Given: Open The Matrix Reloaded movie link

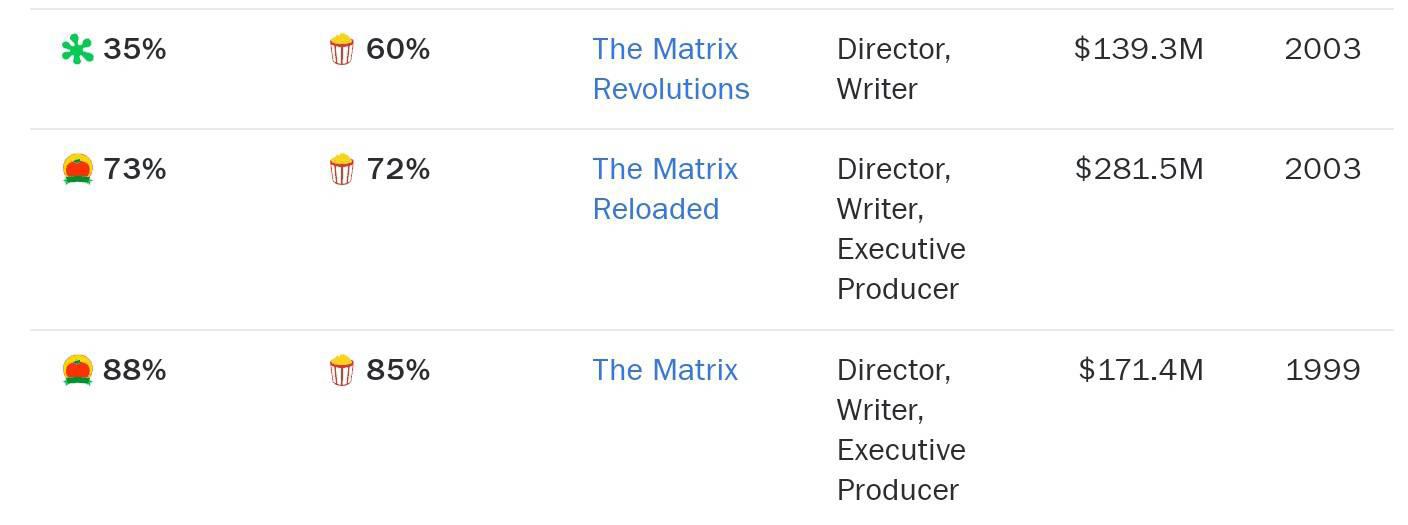Looking at the screenshot, I should point(666,189).
